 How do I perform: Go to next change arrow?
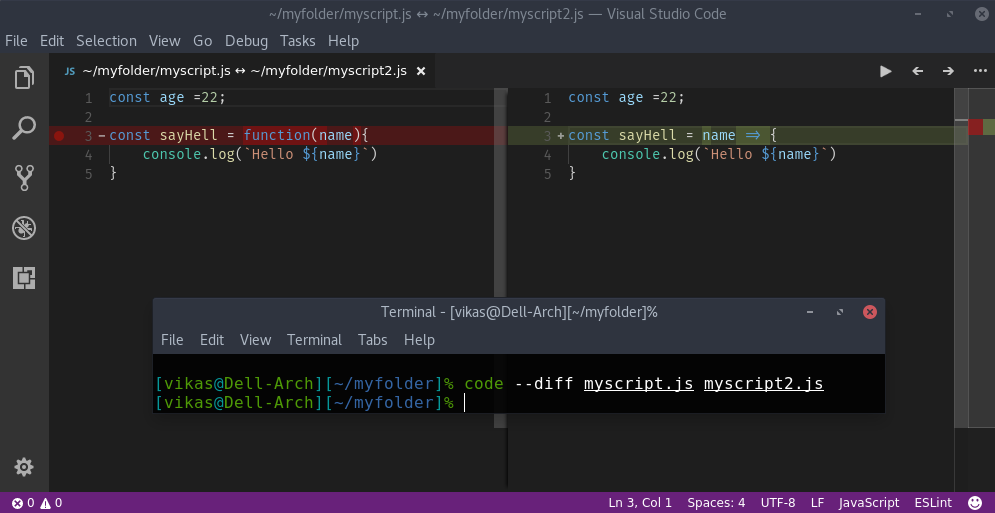[948, 71]
